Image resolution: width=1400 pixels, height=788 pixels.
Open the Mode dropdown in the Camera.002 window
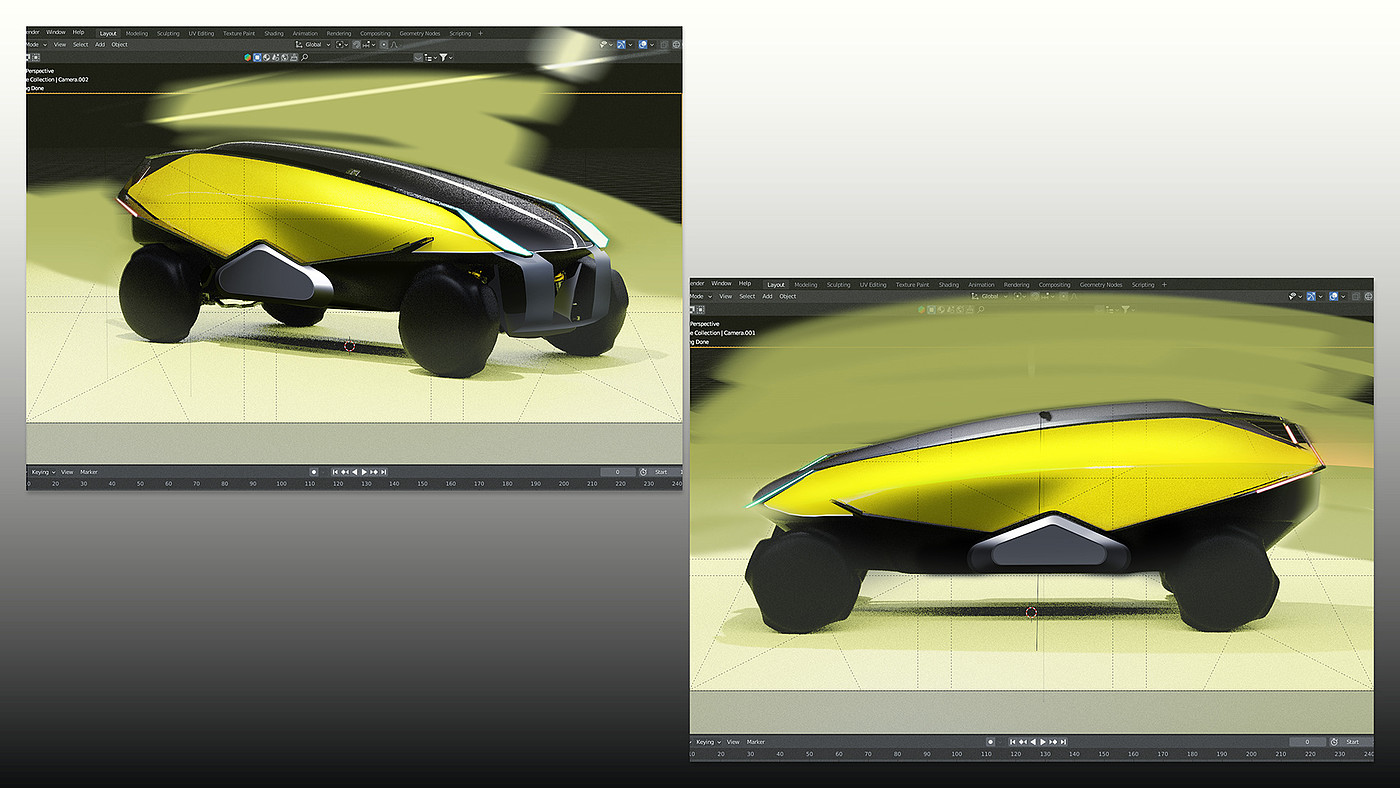(35, 45)
